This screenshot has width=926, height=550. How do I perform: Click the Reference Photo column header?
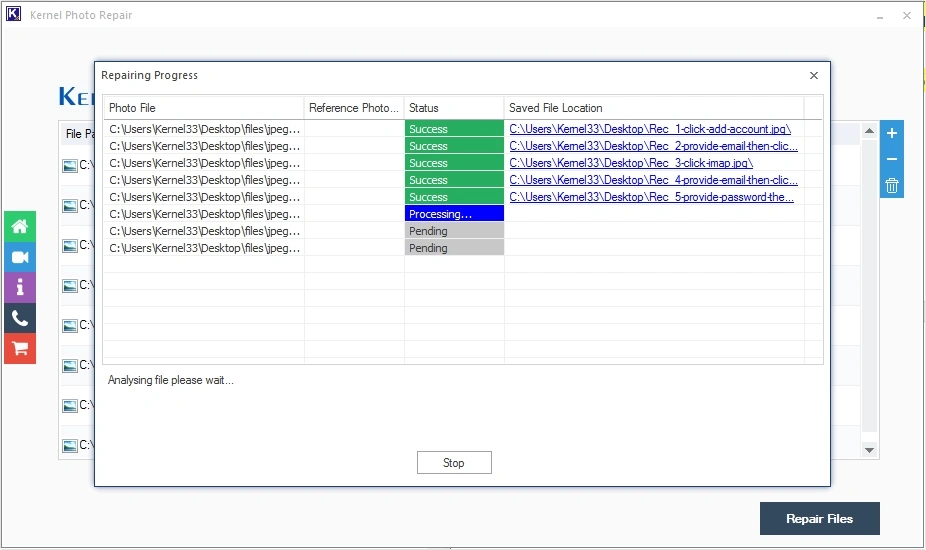354,108
